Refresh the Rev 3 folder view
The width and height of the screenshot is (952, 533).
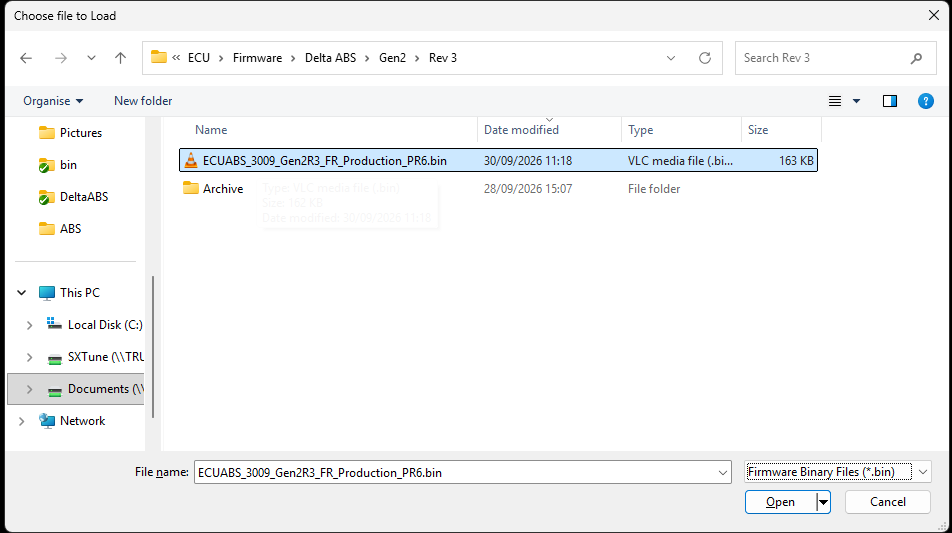pos(705,58)
